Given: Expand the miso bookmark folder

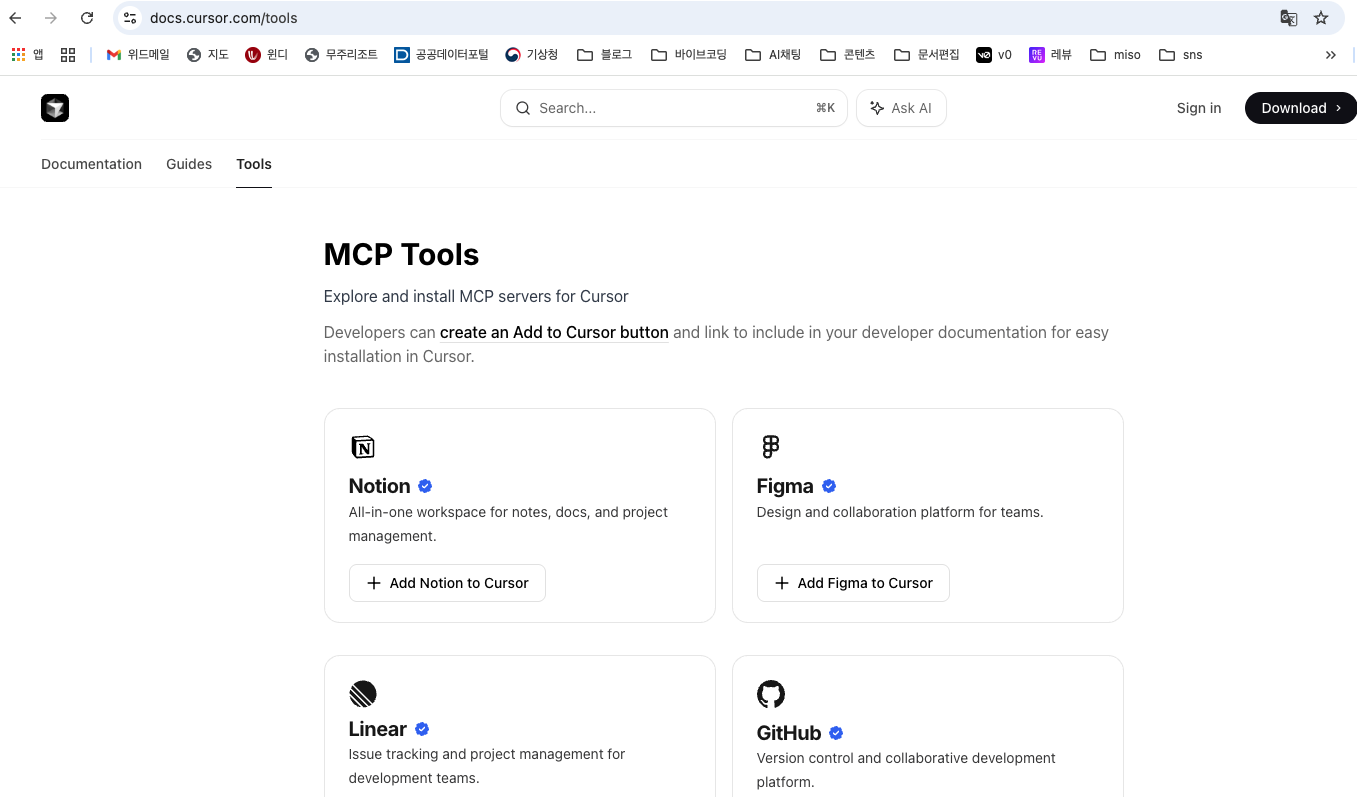Looking at the screenshot, I should tap(1115, 55).
